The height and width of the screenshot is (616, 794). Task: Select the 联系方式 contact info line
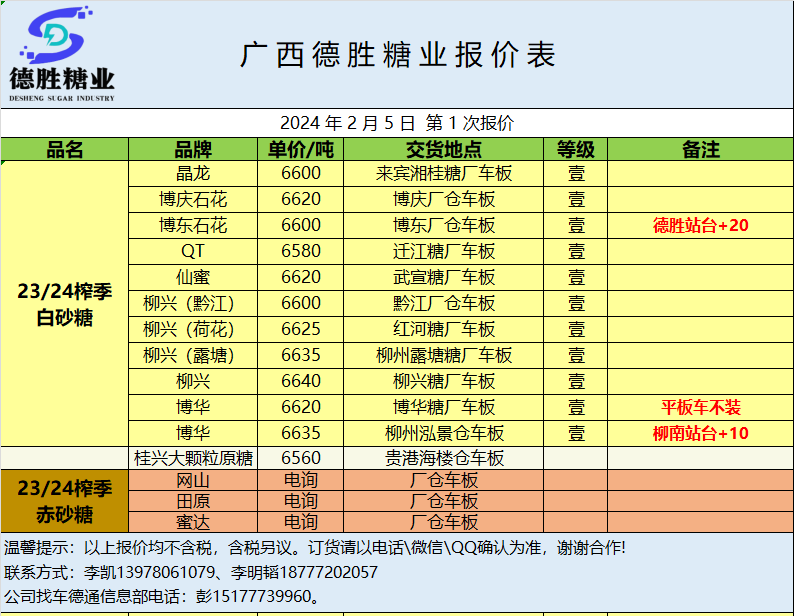[192, 572]
